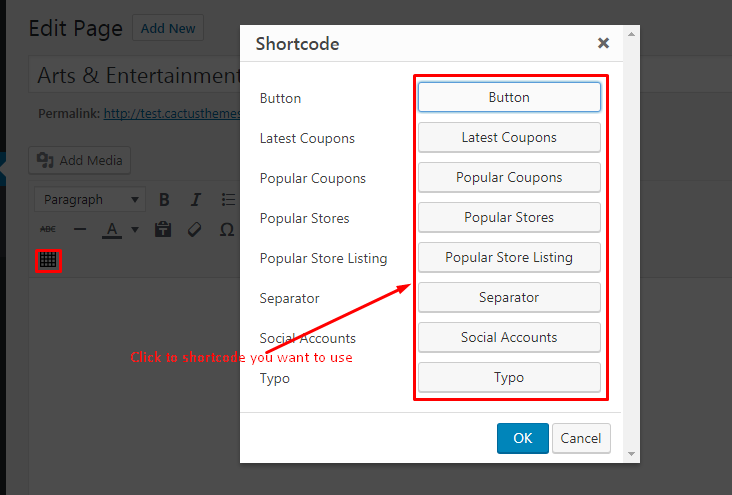Open the special character Omega icon

[x=227, y=230]
